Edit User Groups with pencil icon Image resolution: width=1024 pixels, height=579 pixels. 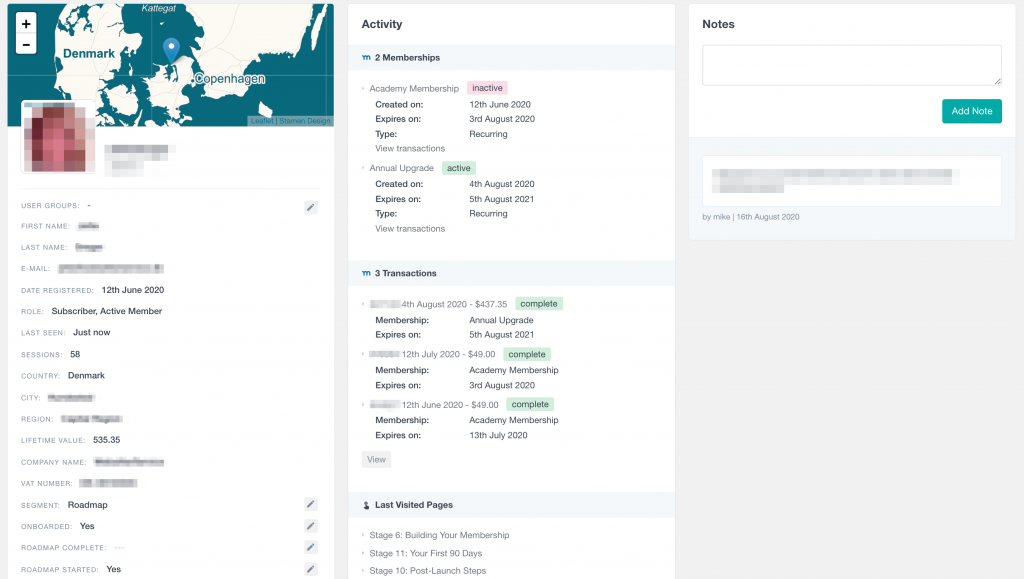tap(311, 206)
